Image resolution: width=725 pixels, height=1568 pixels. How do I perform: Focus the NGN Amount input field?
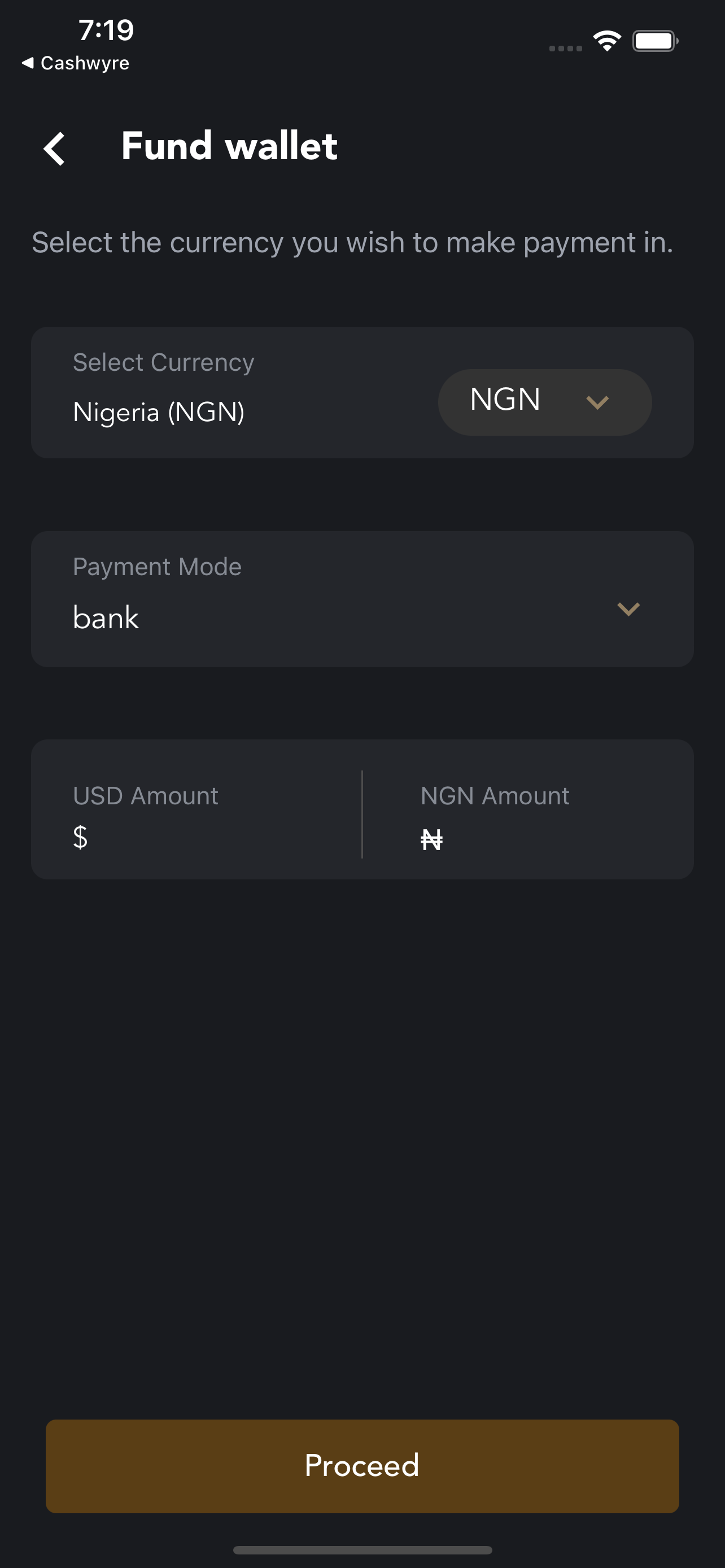click(x=529, y=809)
